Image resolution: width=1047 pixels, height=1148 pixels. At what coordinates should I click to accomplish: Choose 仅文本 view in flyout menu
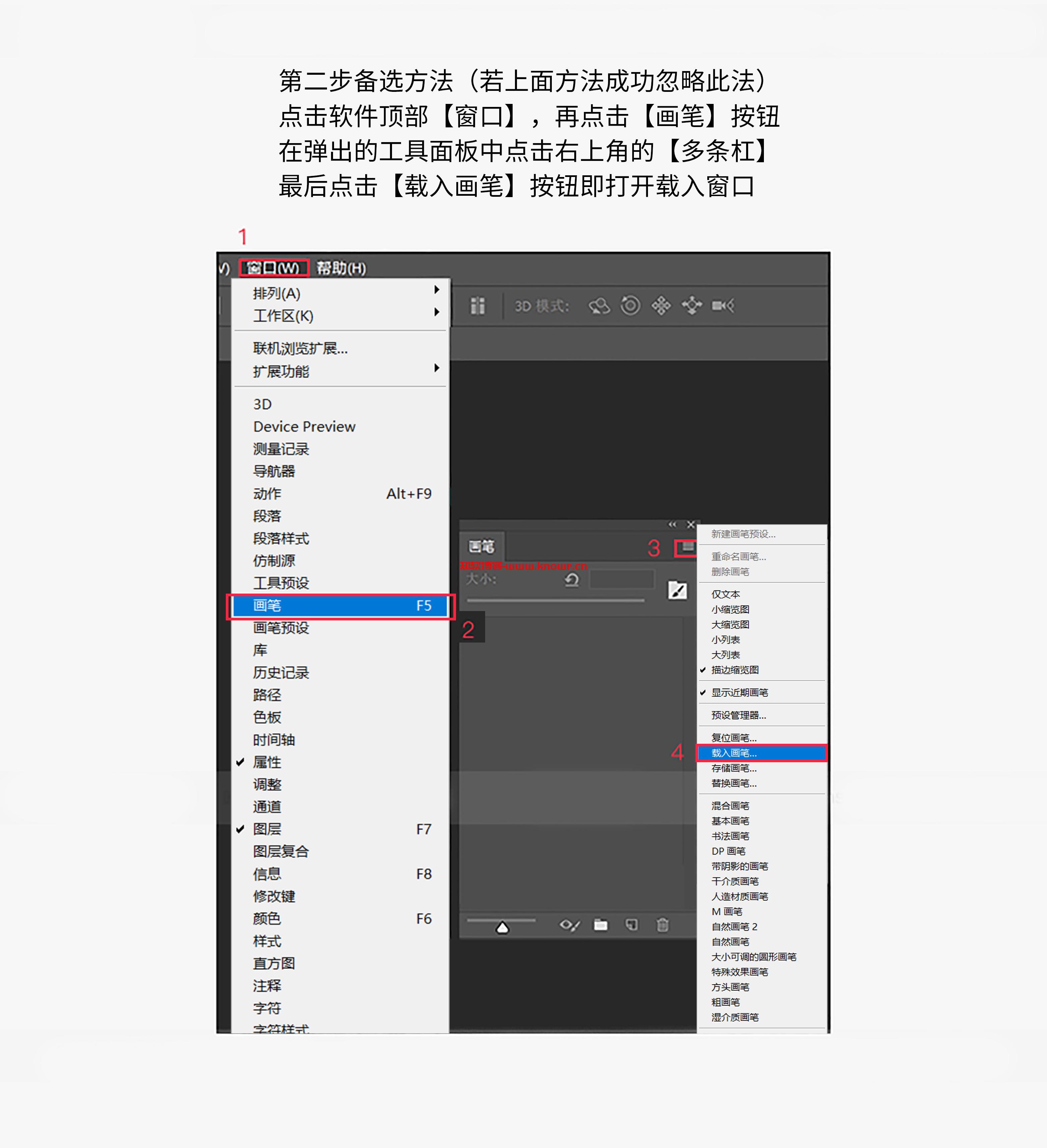click(x=762, y=594)
